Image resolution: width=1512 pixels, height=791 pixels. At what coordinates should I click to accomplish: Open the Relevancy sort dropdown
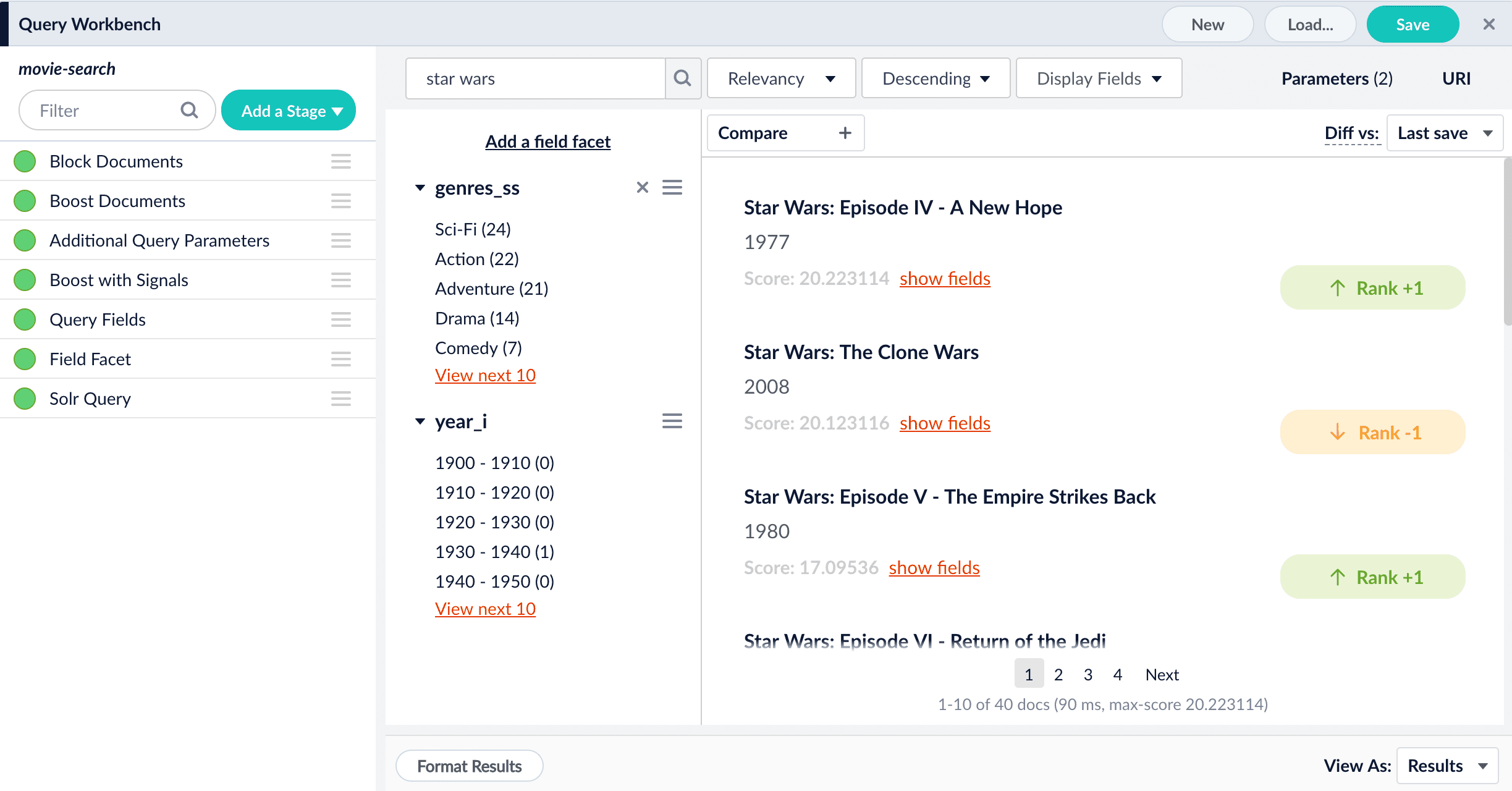tap(781, 78)
